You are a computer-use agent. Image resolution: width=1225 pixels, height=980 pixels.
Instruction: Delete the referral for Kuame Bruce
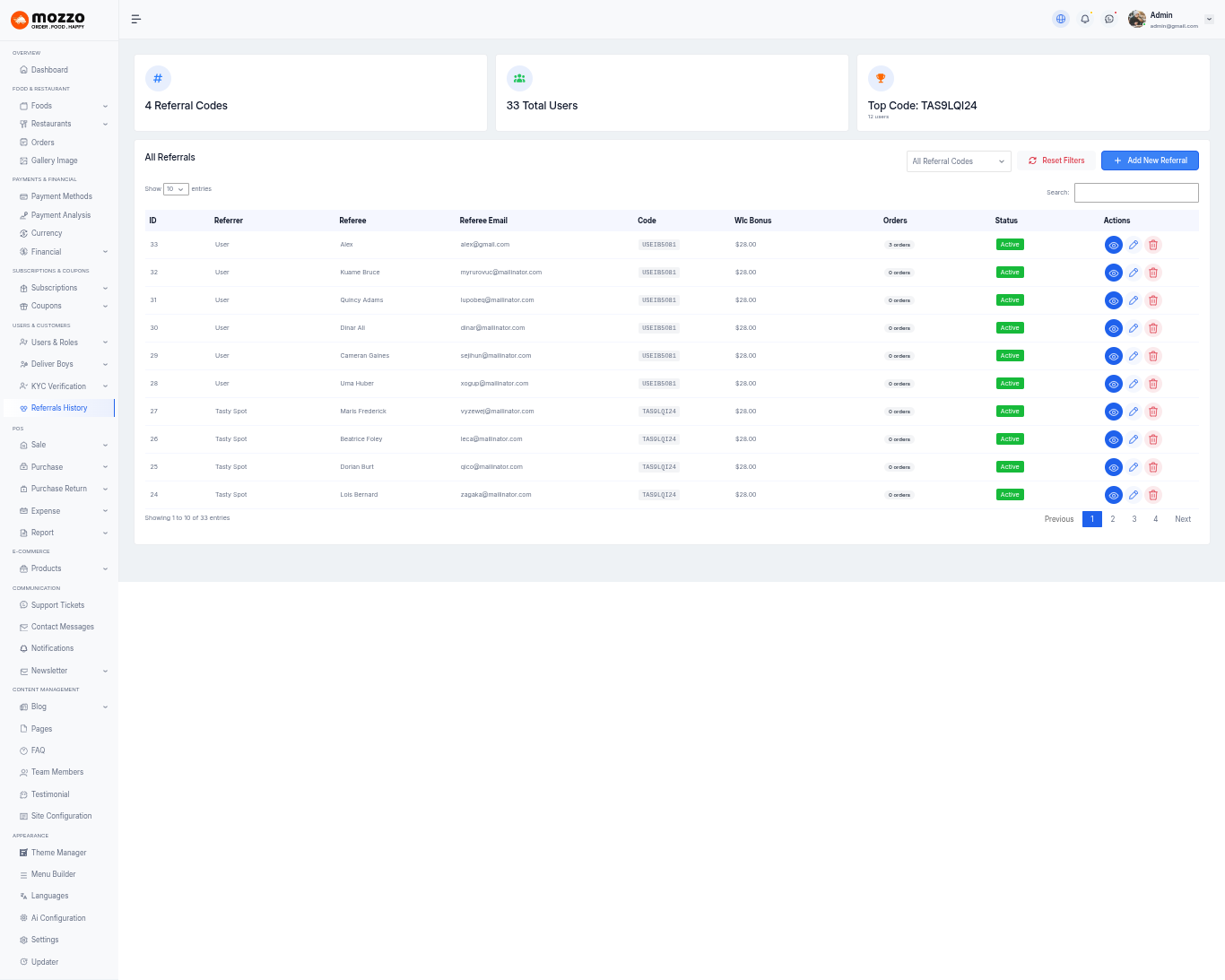1153,273
